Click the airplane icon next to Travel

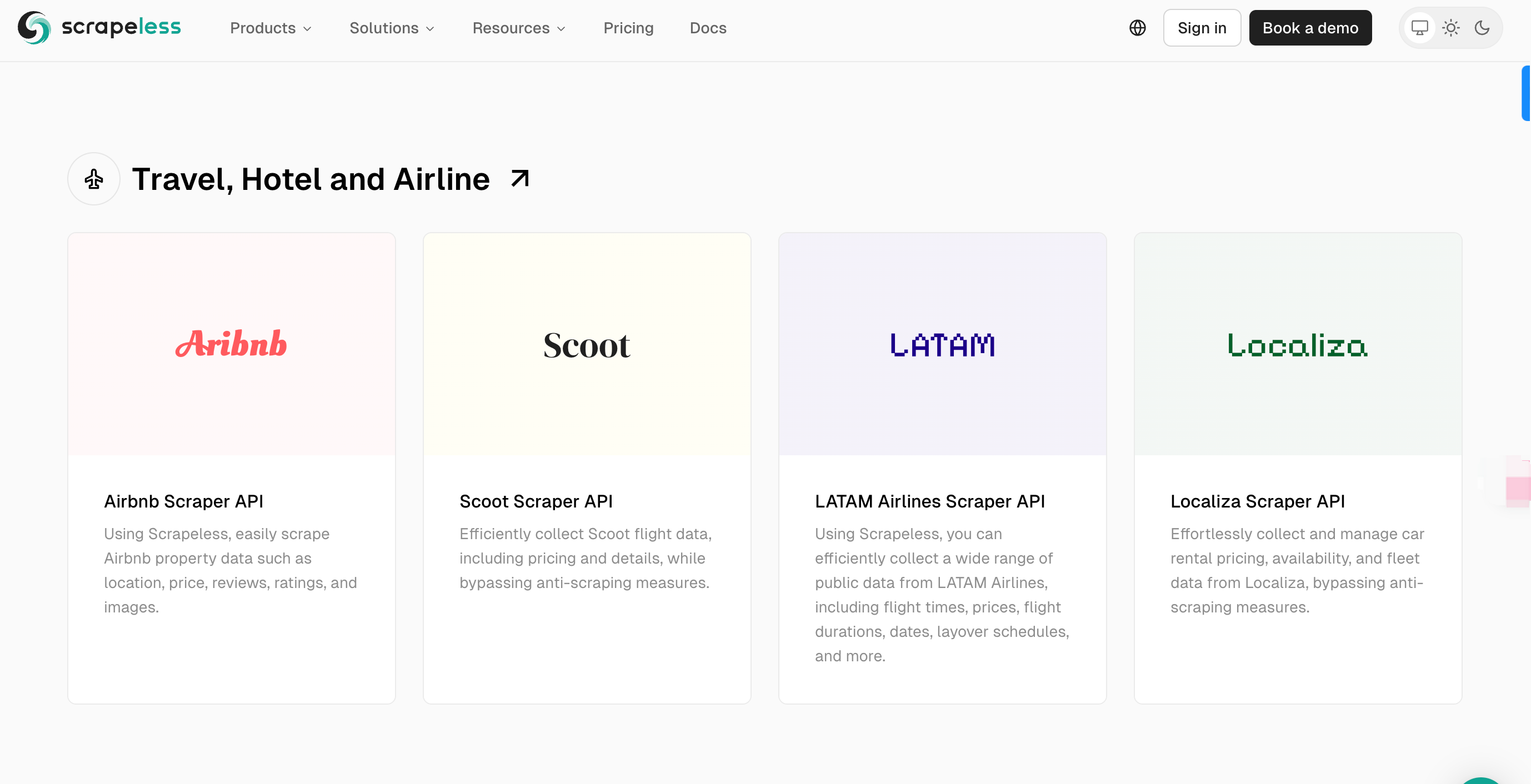pos(95,179)
